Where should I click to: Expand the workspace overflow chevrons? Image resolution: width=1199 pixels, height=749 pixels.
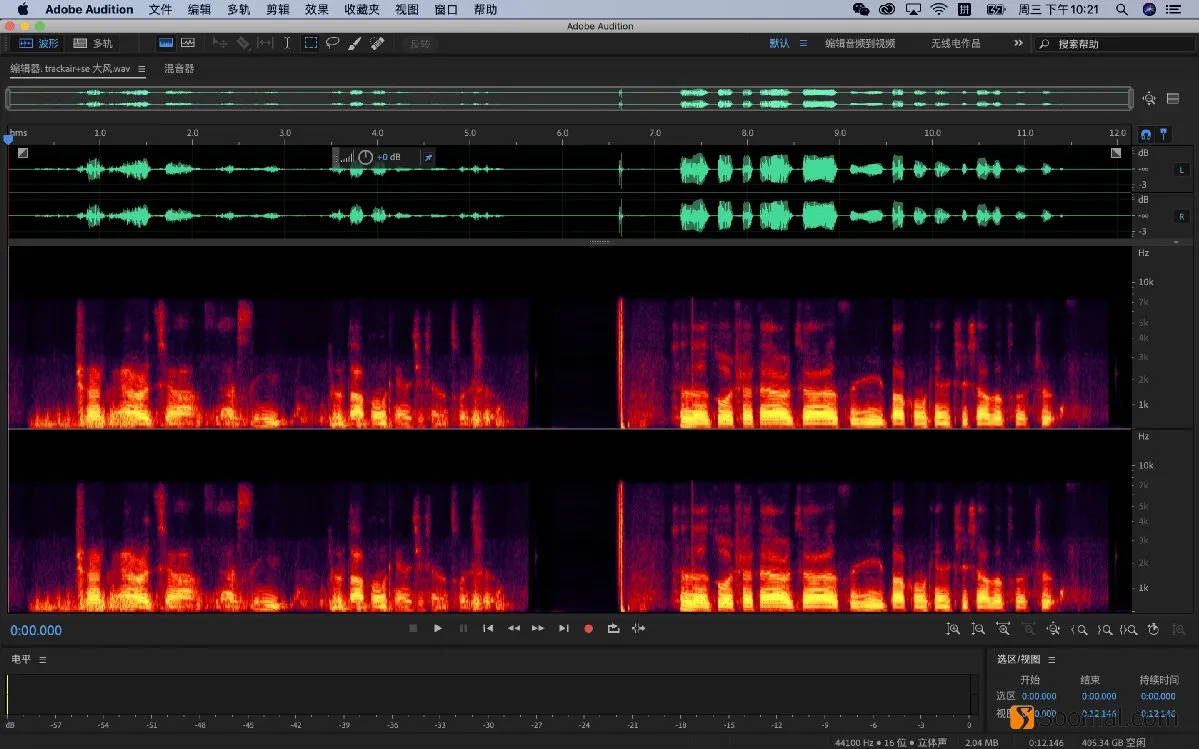(x=1018, y=43)
